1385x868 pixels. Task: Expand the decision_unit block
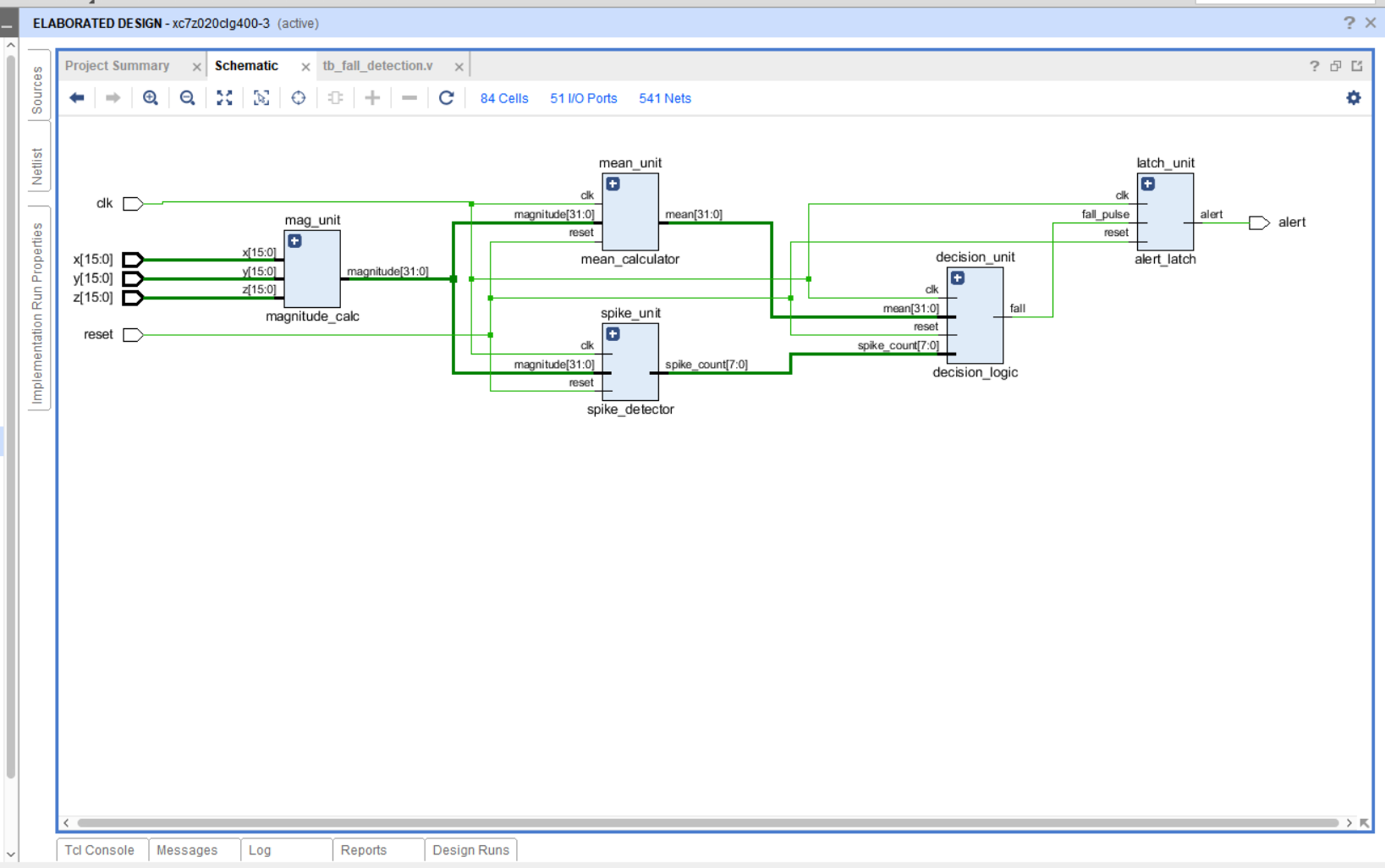coord(957,277)
